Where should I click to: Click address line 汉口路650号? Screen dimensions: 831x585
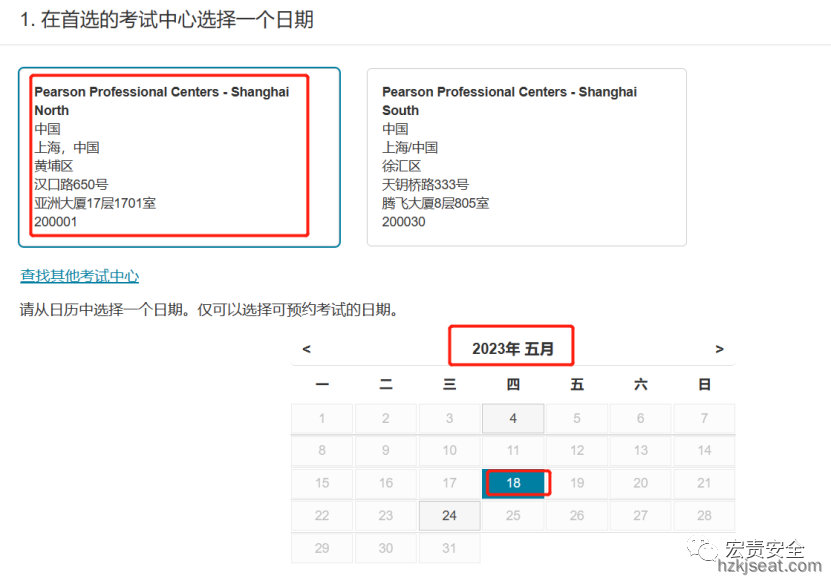click(71, 184)
